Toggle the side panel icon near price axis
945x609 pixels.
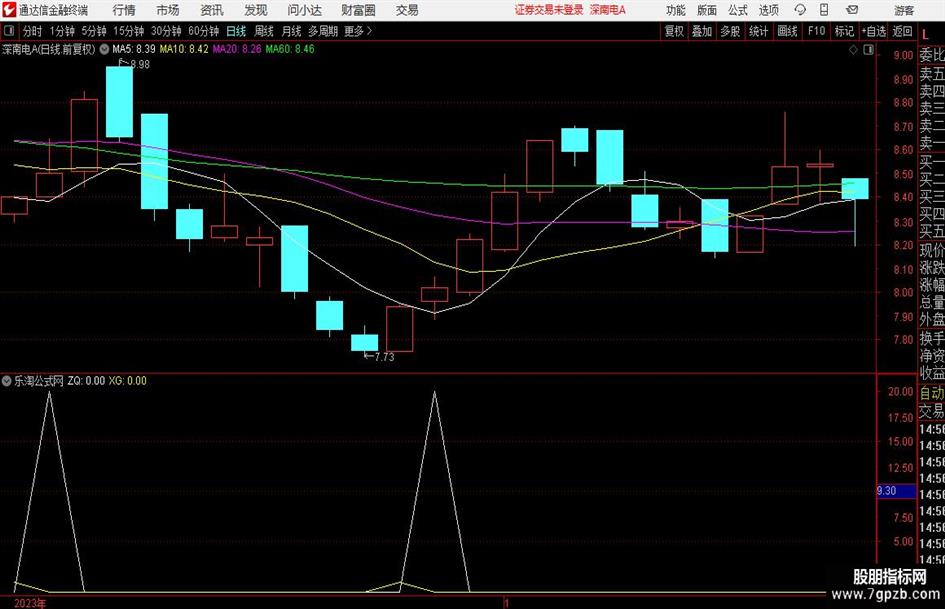[868, 49]
